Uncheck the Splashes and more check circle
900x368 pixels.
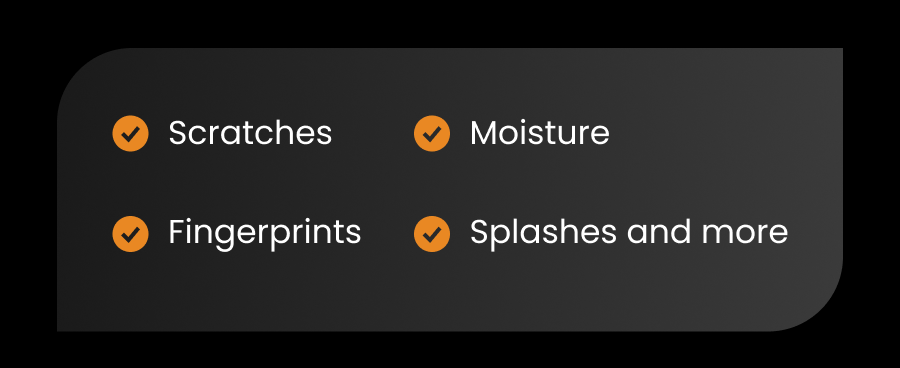[x=432, y=234]
